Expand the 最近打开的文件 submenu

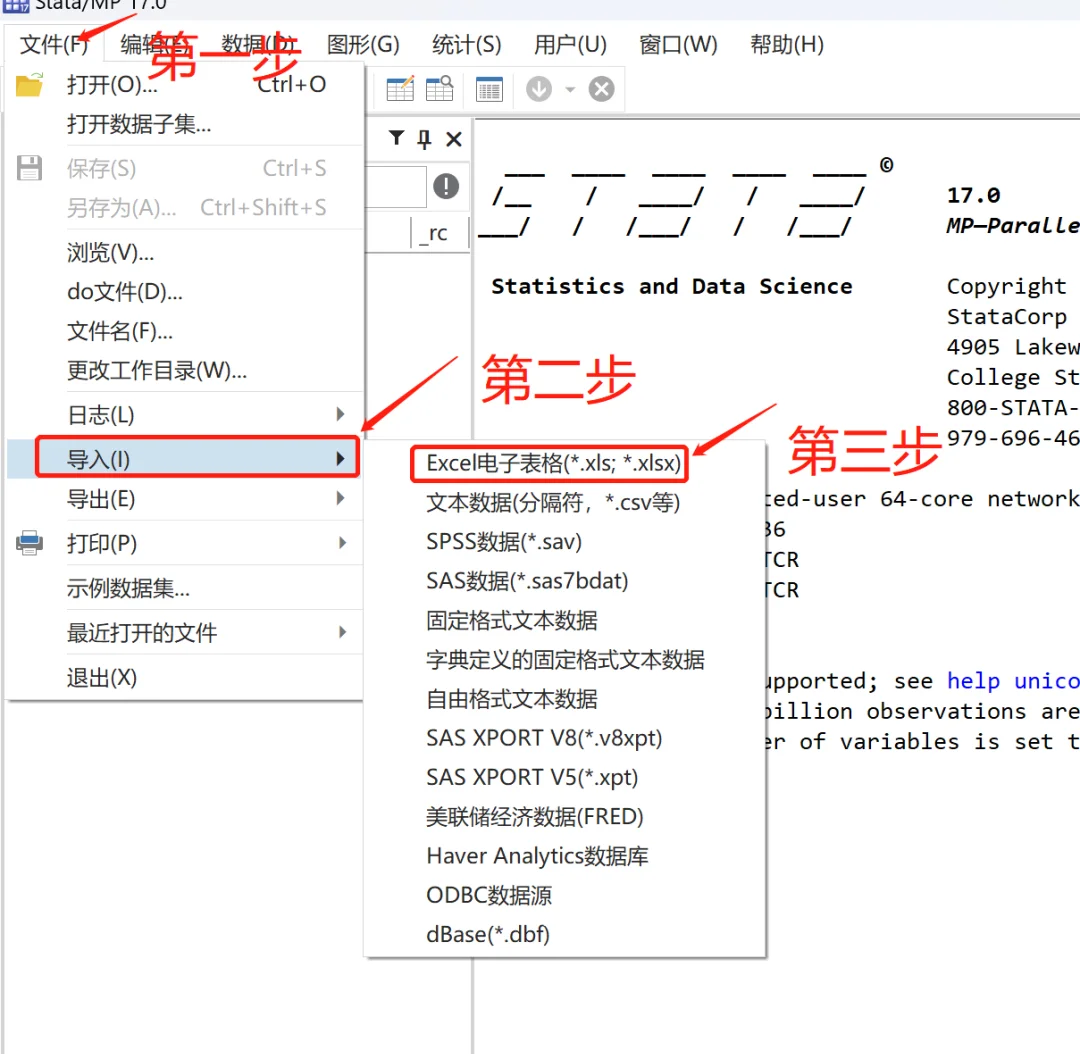click(185, 632)
